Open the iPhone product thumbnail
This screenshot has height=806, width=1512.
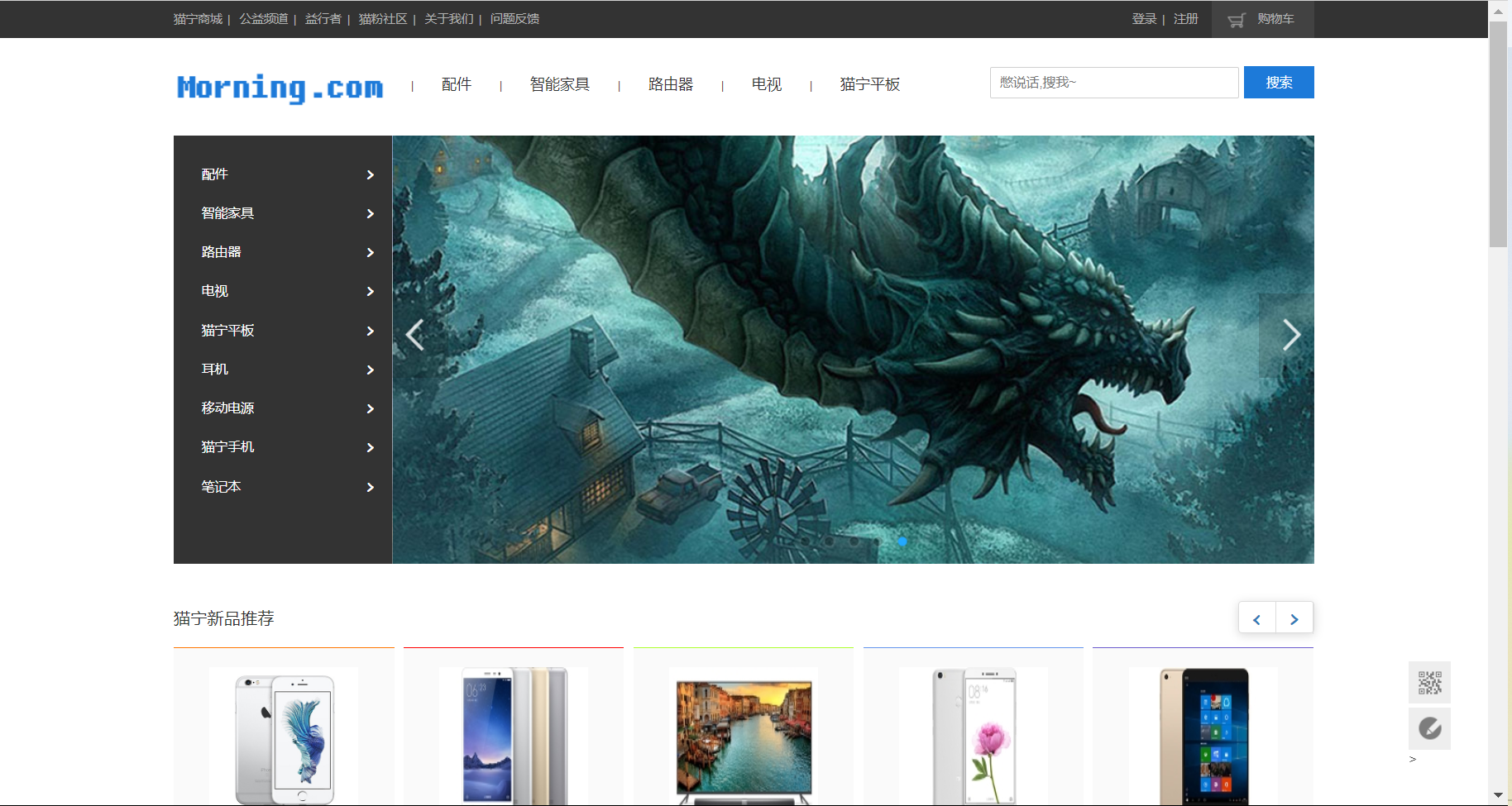click(x=284, y=736)
